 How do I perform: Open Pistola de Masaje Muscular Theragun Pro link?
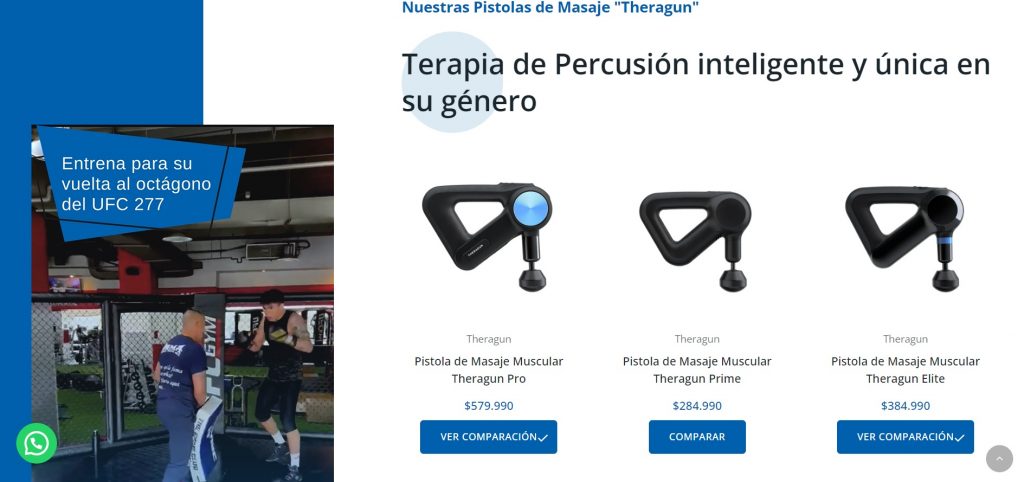pos(488,370)
